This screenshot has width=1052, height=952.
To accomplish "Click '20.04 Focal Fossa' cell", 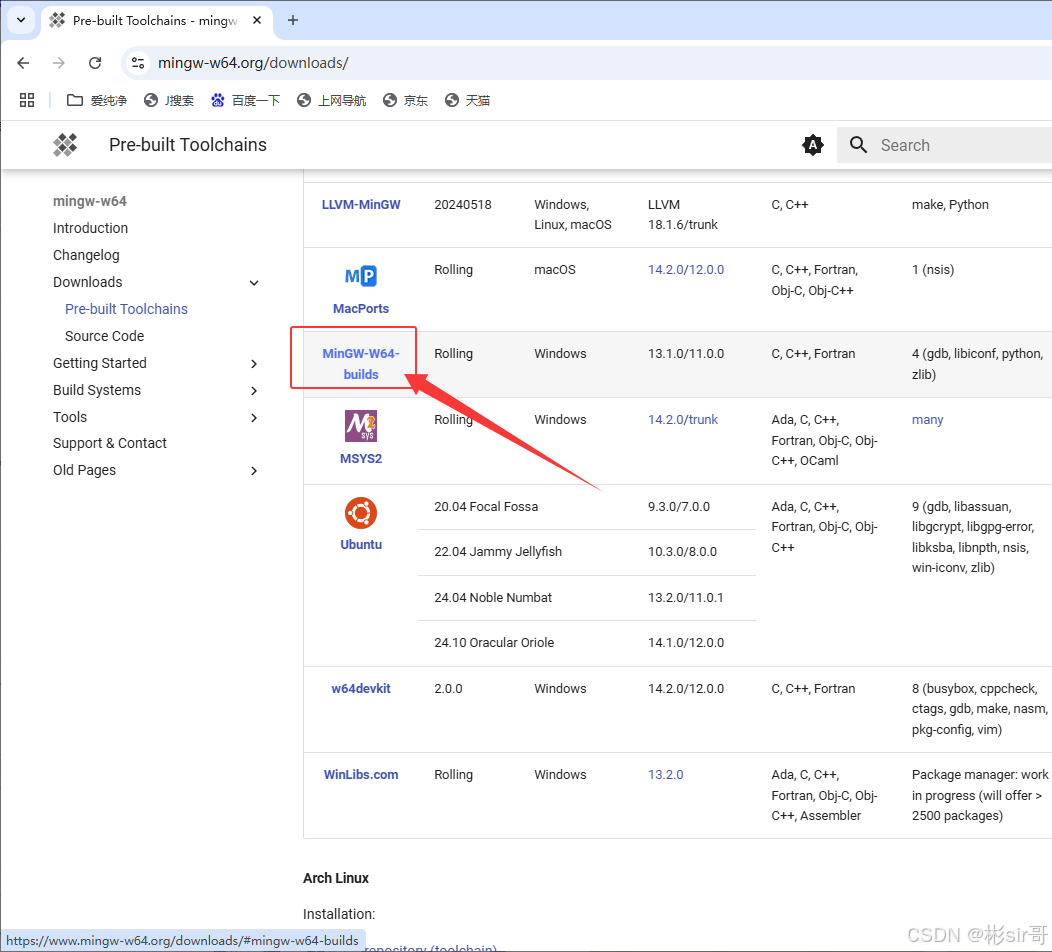I will pos(486,507).
